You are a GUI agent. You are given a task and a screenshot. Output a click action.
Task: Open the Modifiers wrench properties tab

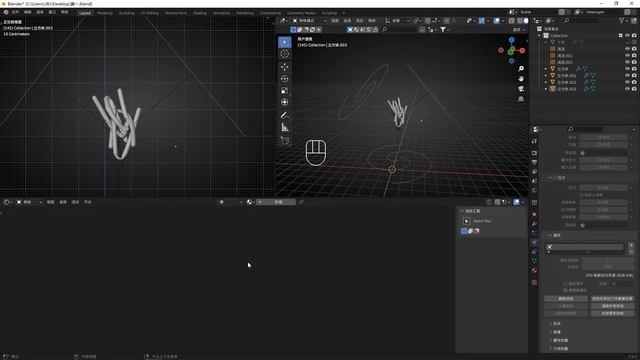click(534, 224)
